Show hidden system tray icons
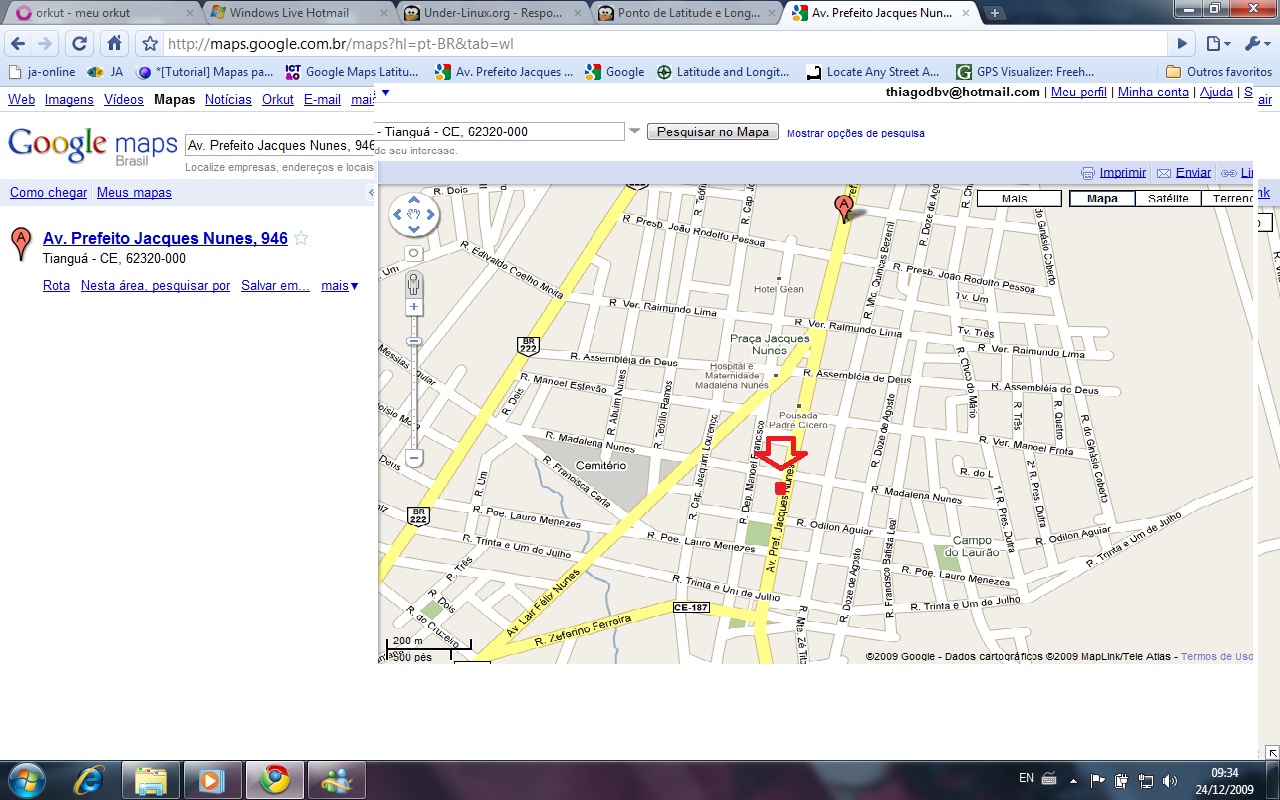Image resolution: width=1280 pixels, height=800 pixels. pyautogui.click(x=1074, y=779)
